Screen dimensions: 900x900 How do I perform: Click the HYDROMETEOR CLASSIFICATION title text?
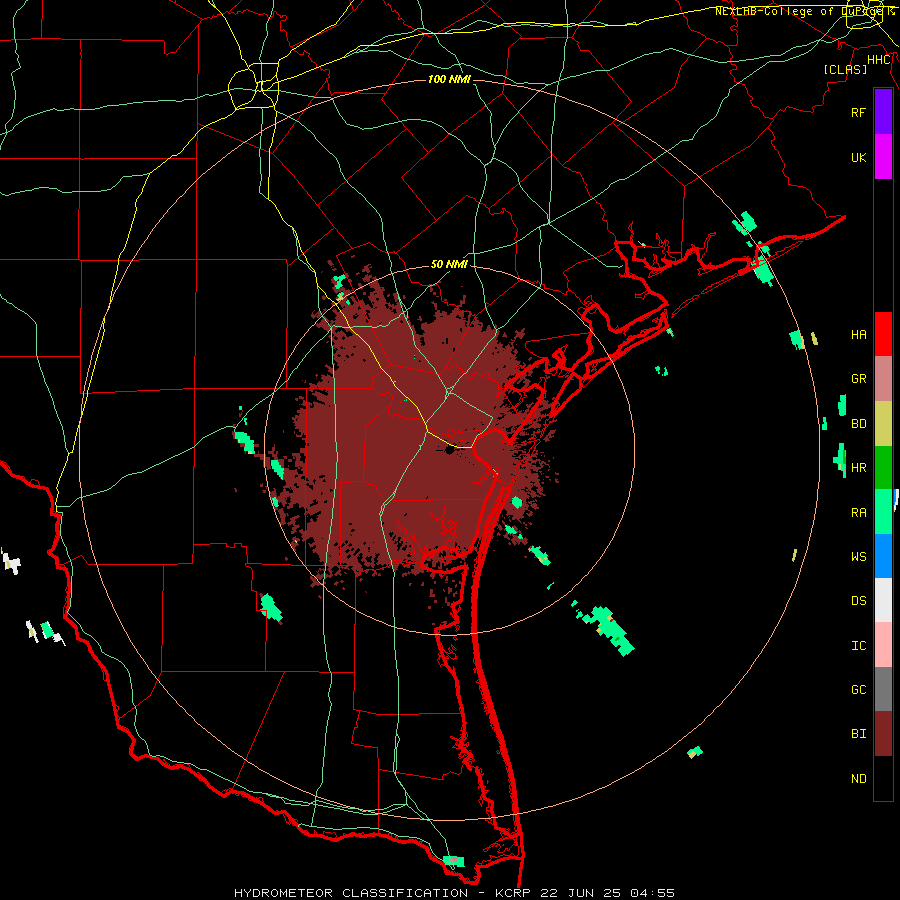click(x=351, y=893)
